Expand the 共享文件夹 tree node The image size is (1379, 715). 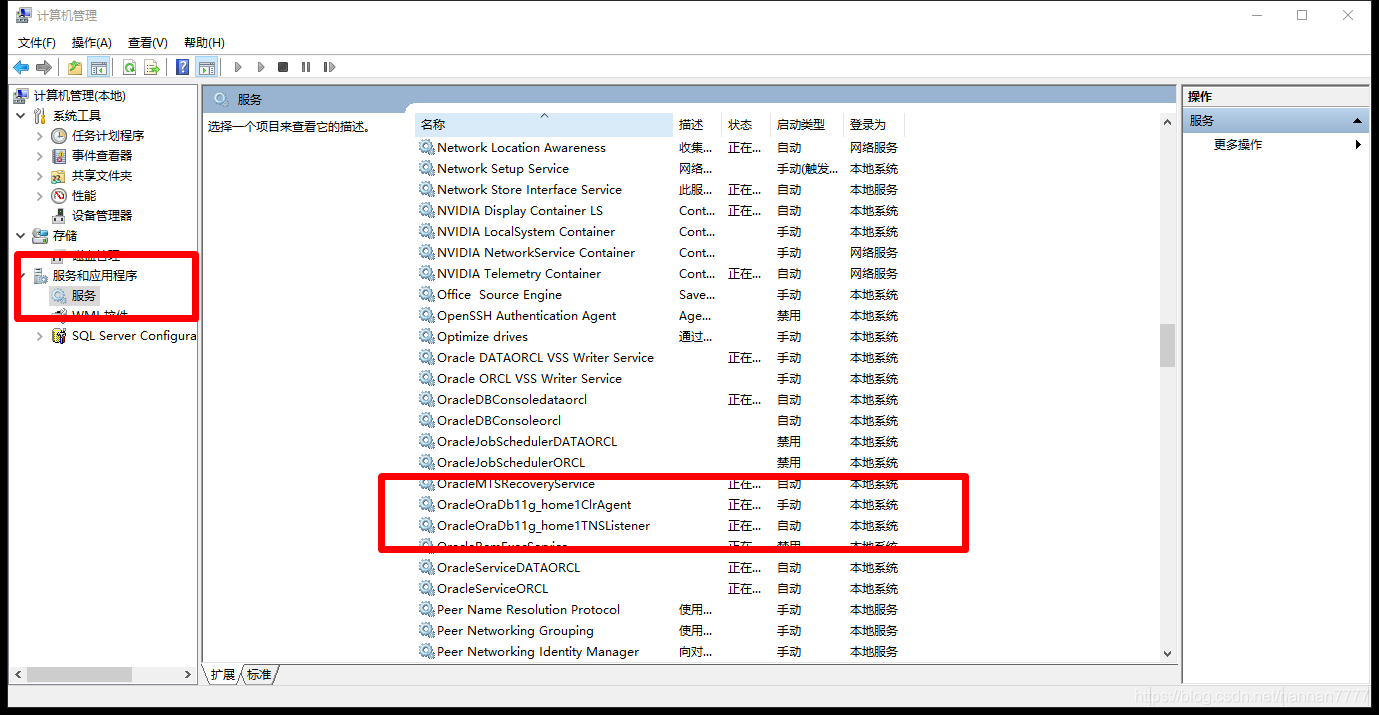40,175
